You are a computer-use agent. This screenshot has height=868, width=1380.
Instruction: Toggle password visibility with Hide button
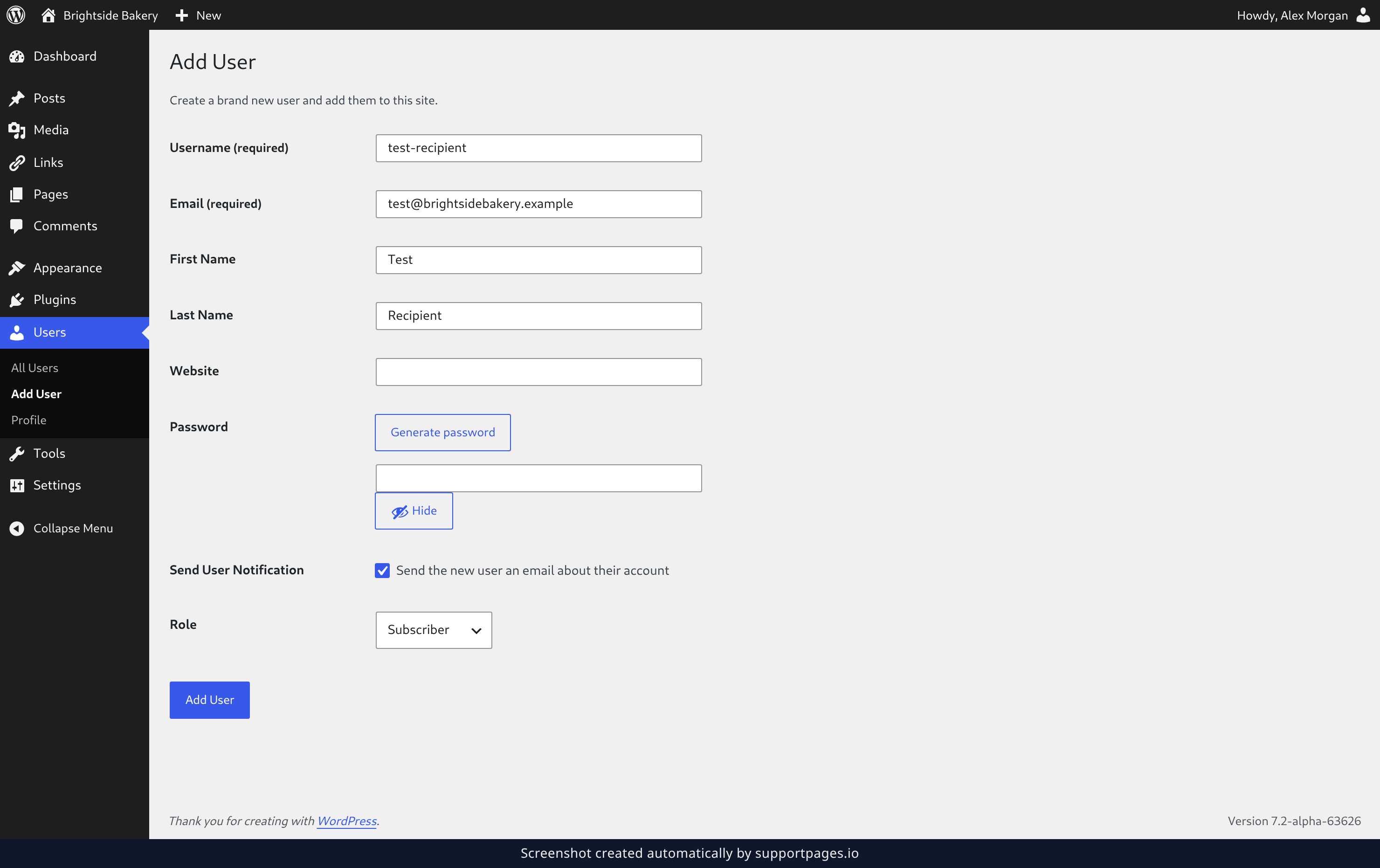point(414,510)
